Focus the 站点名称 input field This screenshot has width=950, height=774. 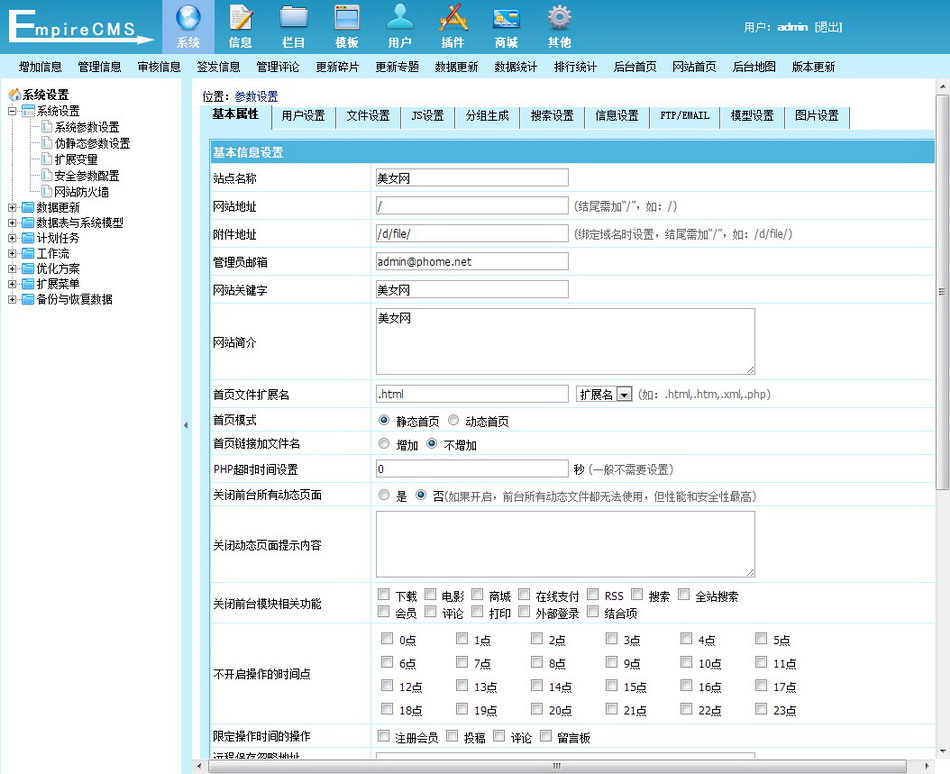coord(472,177)
